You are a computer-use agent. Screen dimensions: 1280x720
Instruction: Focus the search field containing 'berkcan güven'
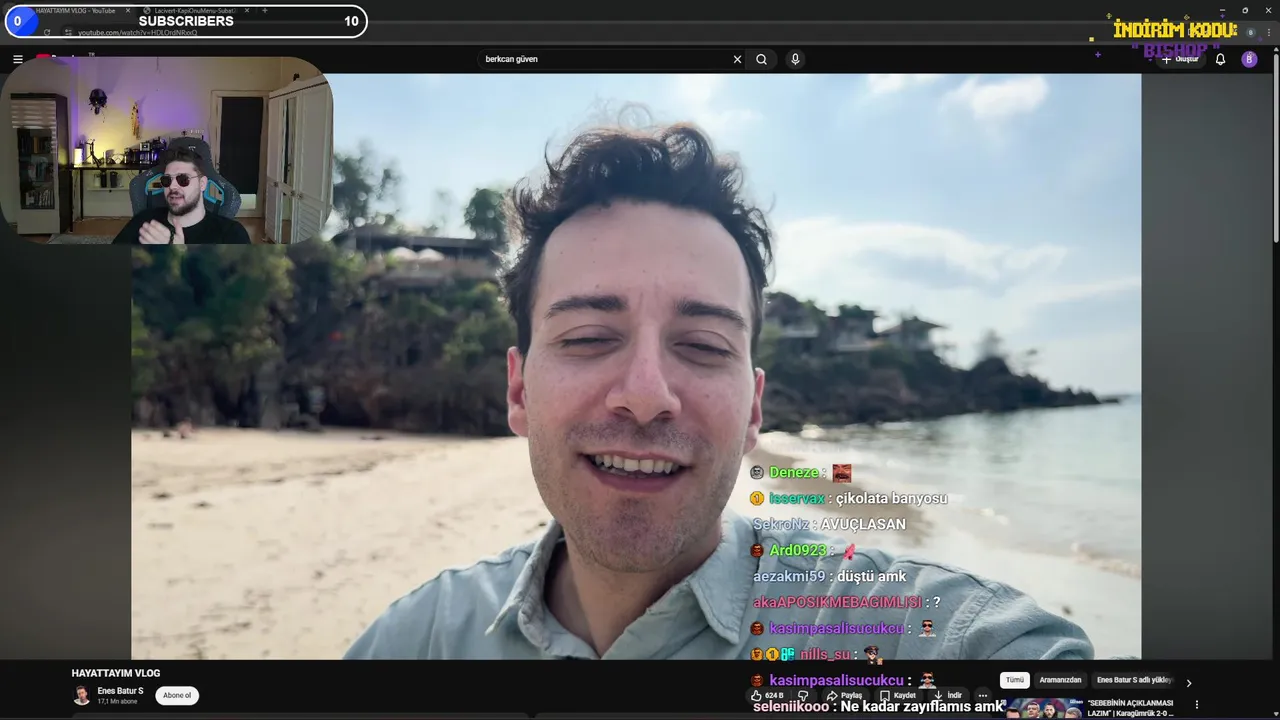[x=606, y=59]
